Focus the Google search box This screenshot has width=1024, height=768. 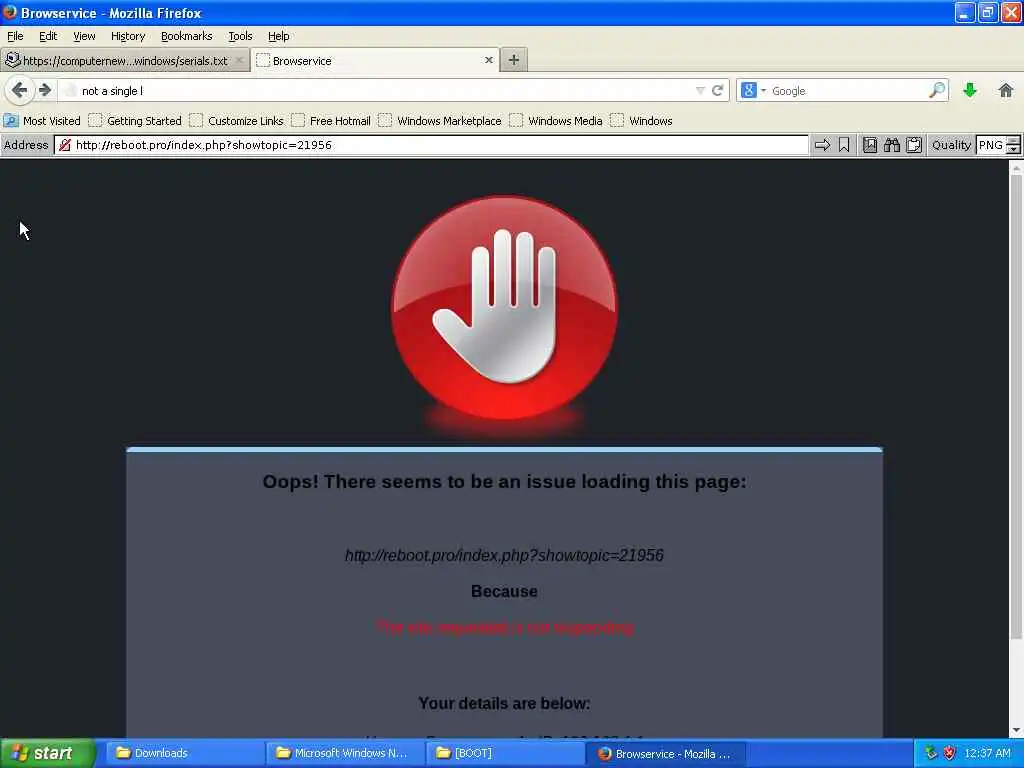point(848,91)
